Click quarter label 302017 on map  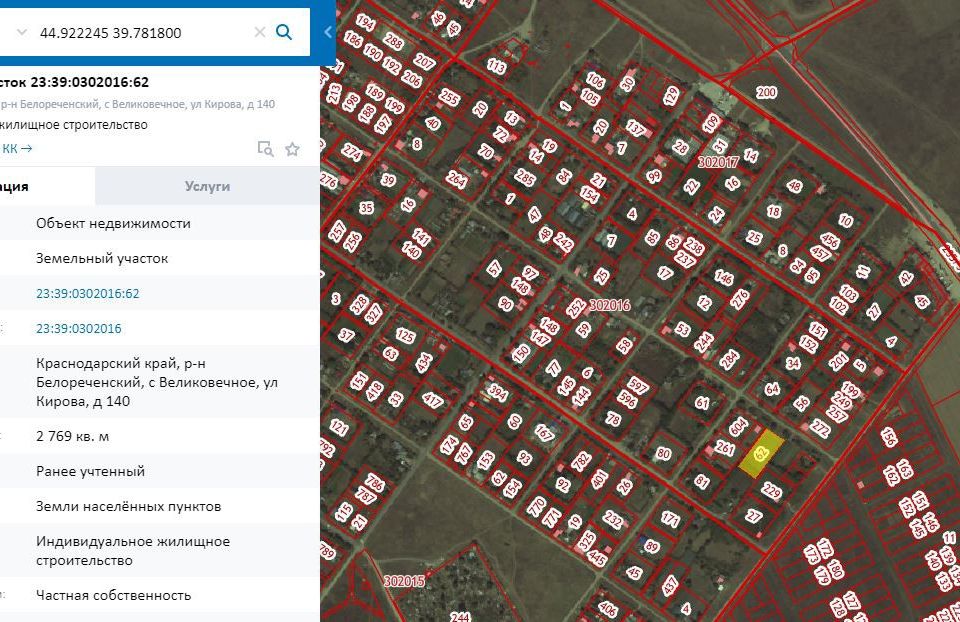pyautogui.click(x=718, y=161)
